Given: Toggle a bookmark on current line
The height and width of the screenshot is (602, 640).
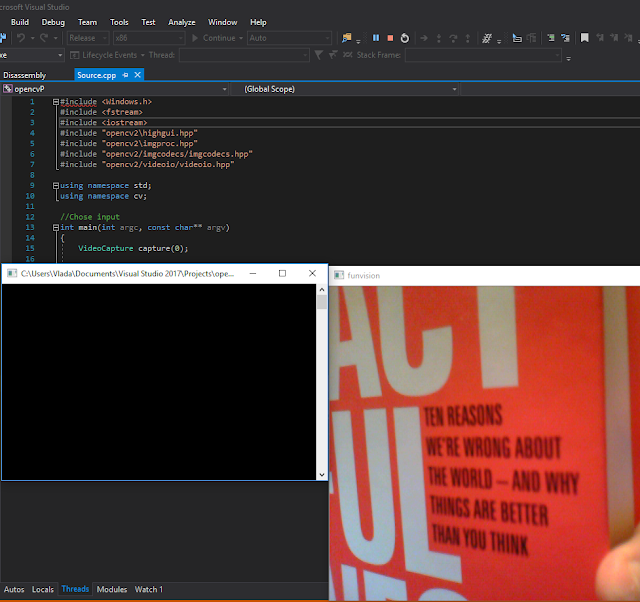Looking at the screenshot, I should click(x=584, y=38).
